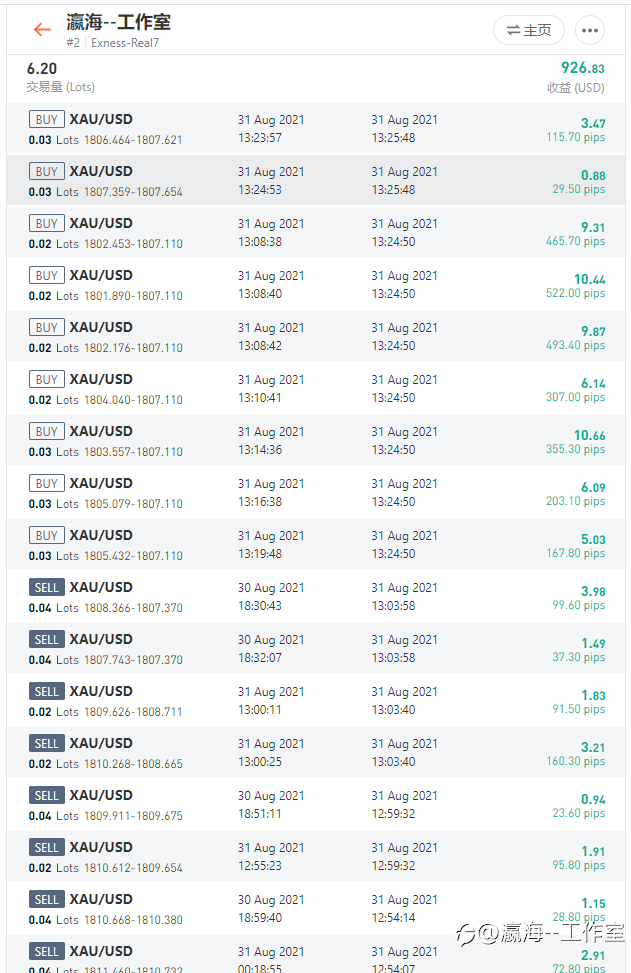Select the trade opened at 13:10:41
The image size is (631, 973).
pyautogui.click(x=316, y=388)
